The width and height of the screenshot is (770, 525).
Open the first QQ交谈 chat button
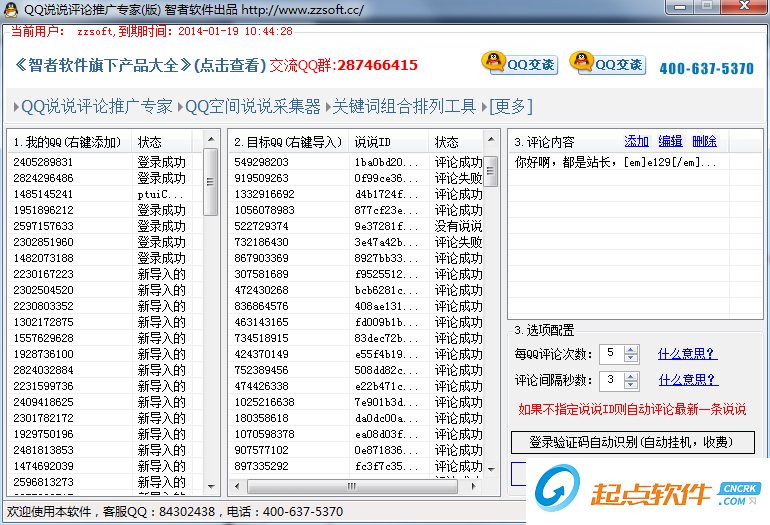tap(520, 63)
